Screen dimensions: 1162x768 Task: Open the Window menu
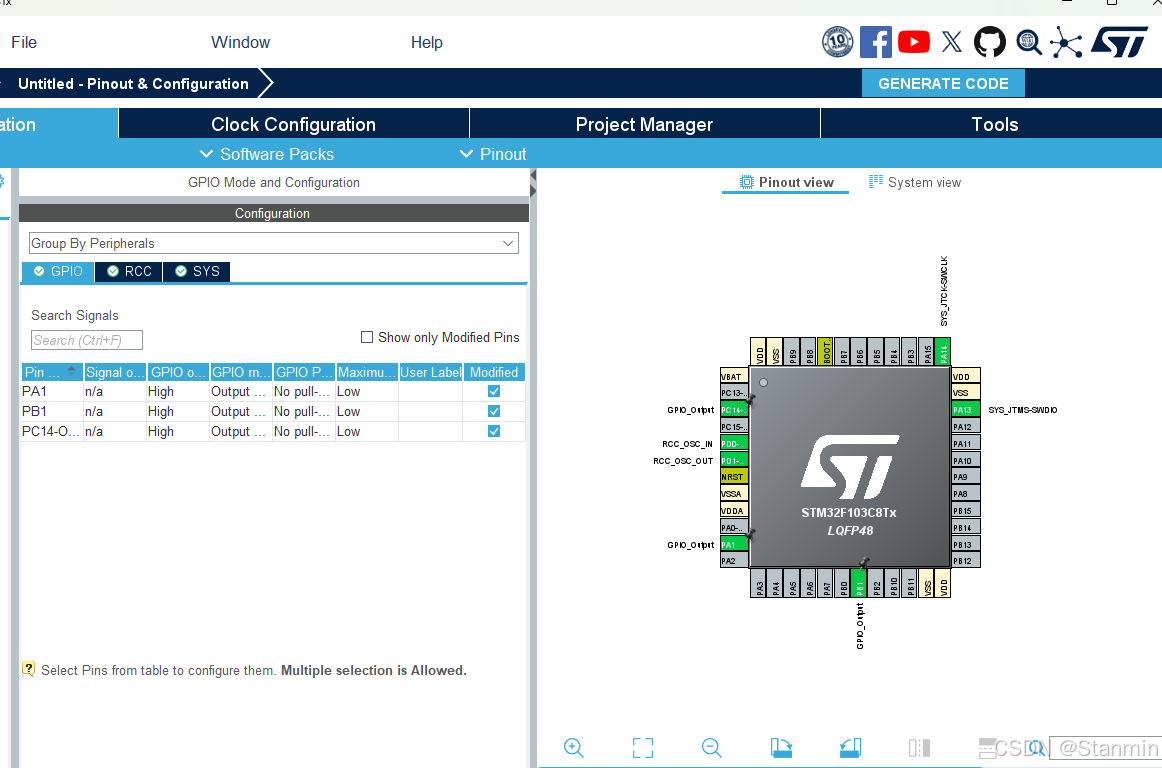pyautogui.click(x=240, y=42)
